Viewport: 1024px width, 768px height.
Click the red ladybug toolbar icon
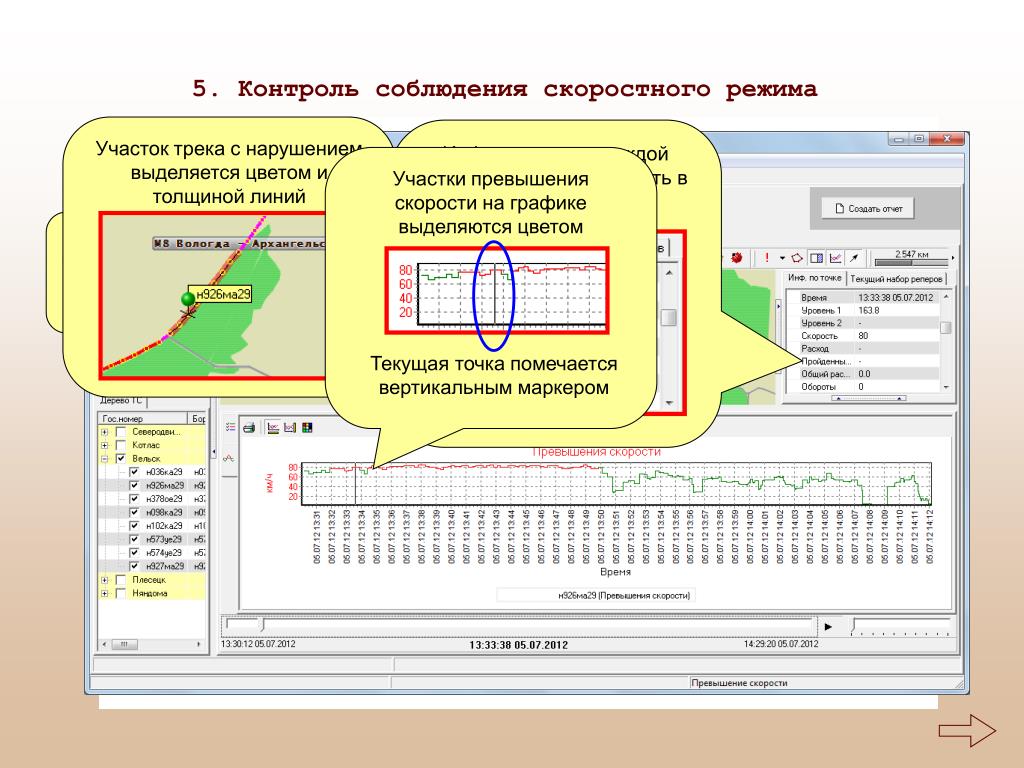pos(737,258)
